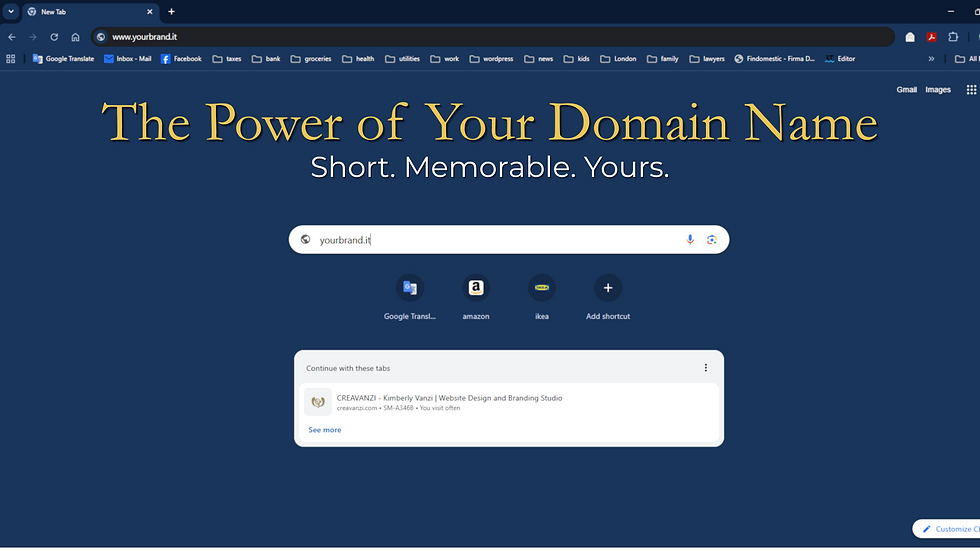The image size is (980, 551).
Task: Open Google Translate bookmark
Action: [63, 59]
